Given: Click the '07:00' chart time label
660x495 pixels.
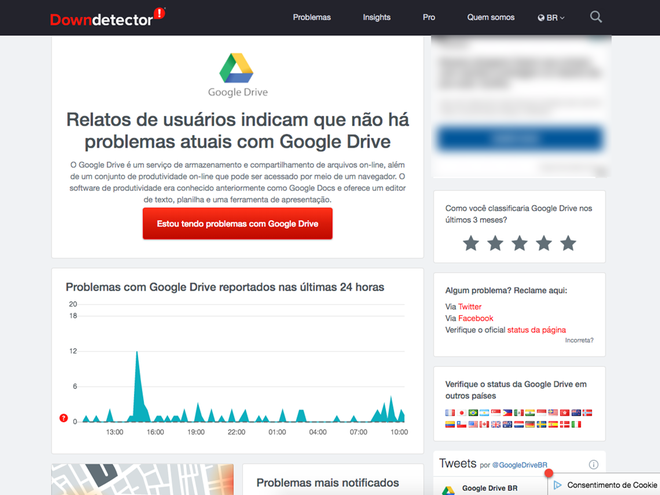Looking at the screenshot, I should pyautogui.click(x=359, y=432).
